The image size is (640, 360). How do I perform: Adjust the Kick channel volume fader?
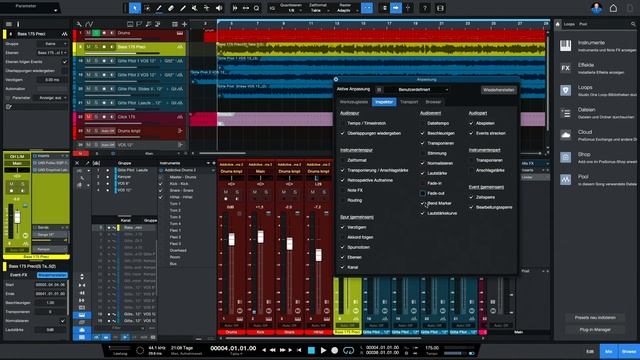[x=260, y=236]
